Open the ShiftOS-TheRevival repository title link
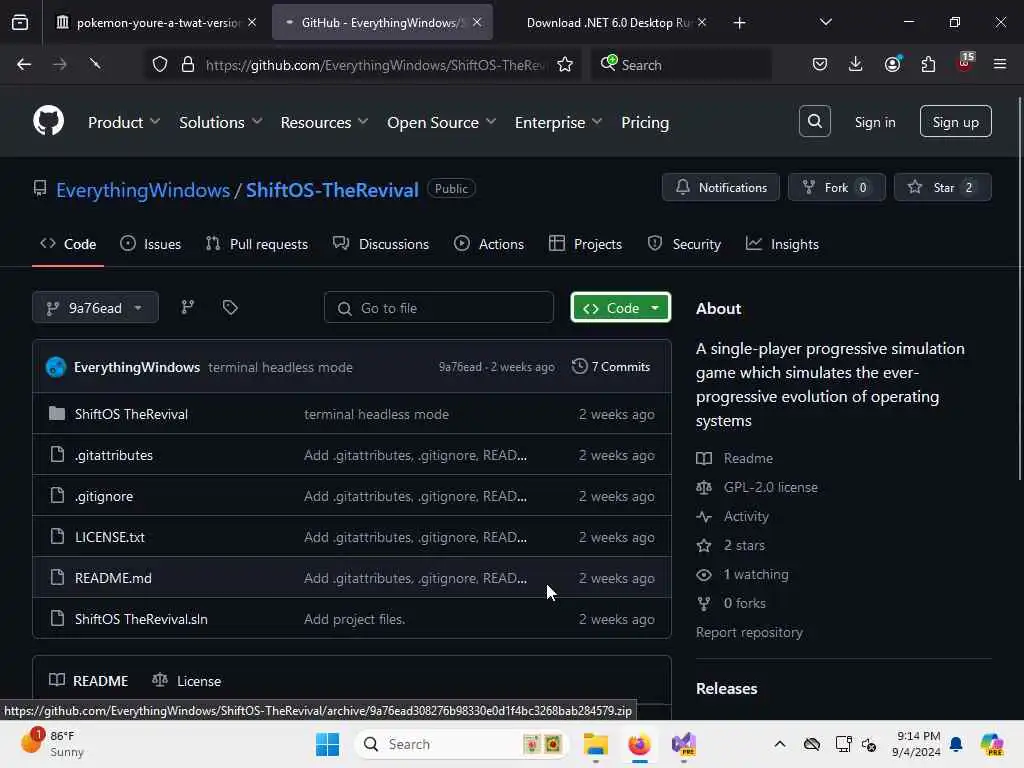The width and height of the screenshot is (1024, 768). [x=332, y=190]
